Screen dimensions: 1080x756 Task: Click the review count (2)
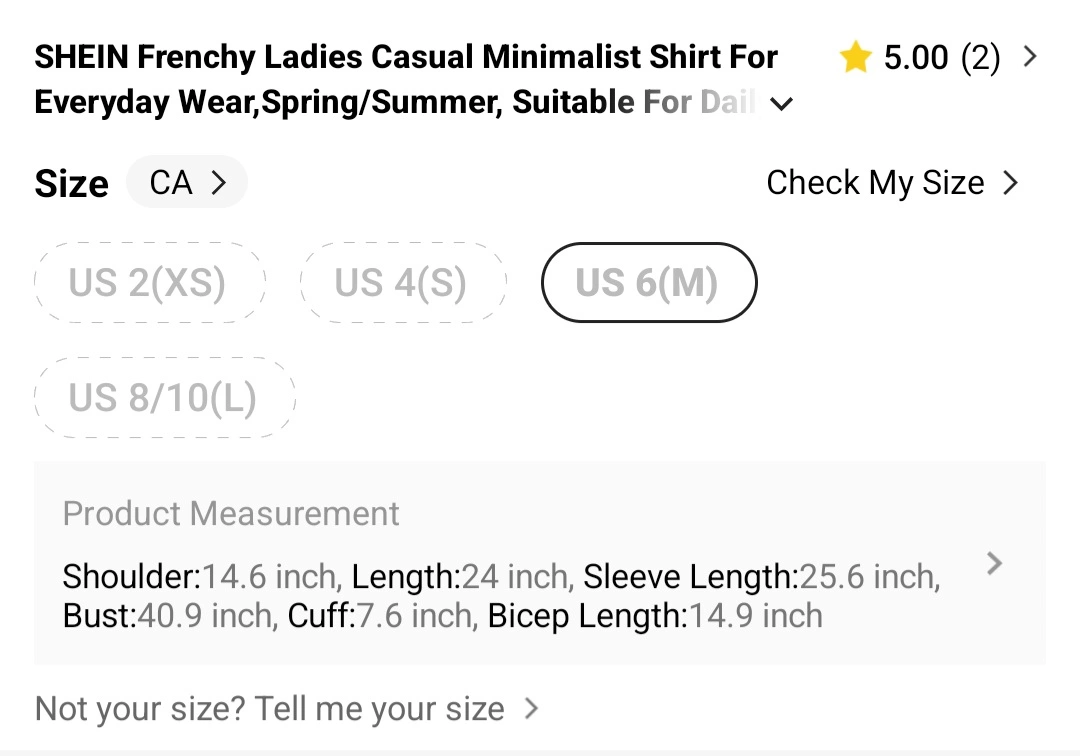pyautogui.click(x=981, y=56)
